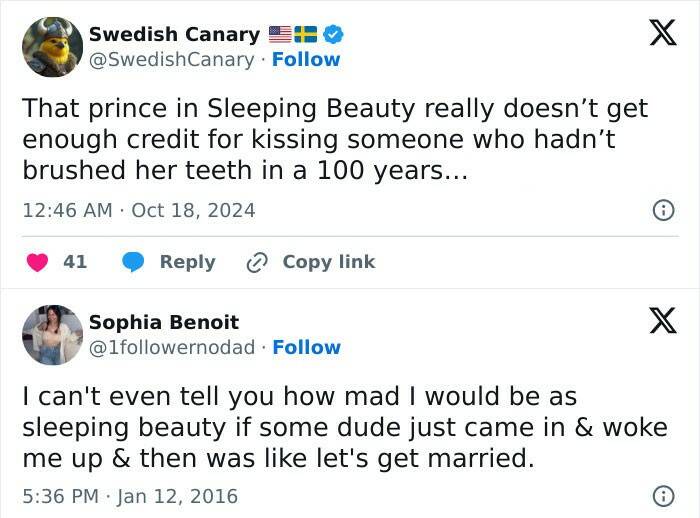Open Swedish Canary's avatar picture
Viewport: 700px width, 518px height.
[52, 47]
